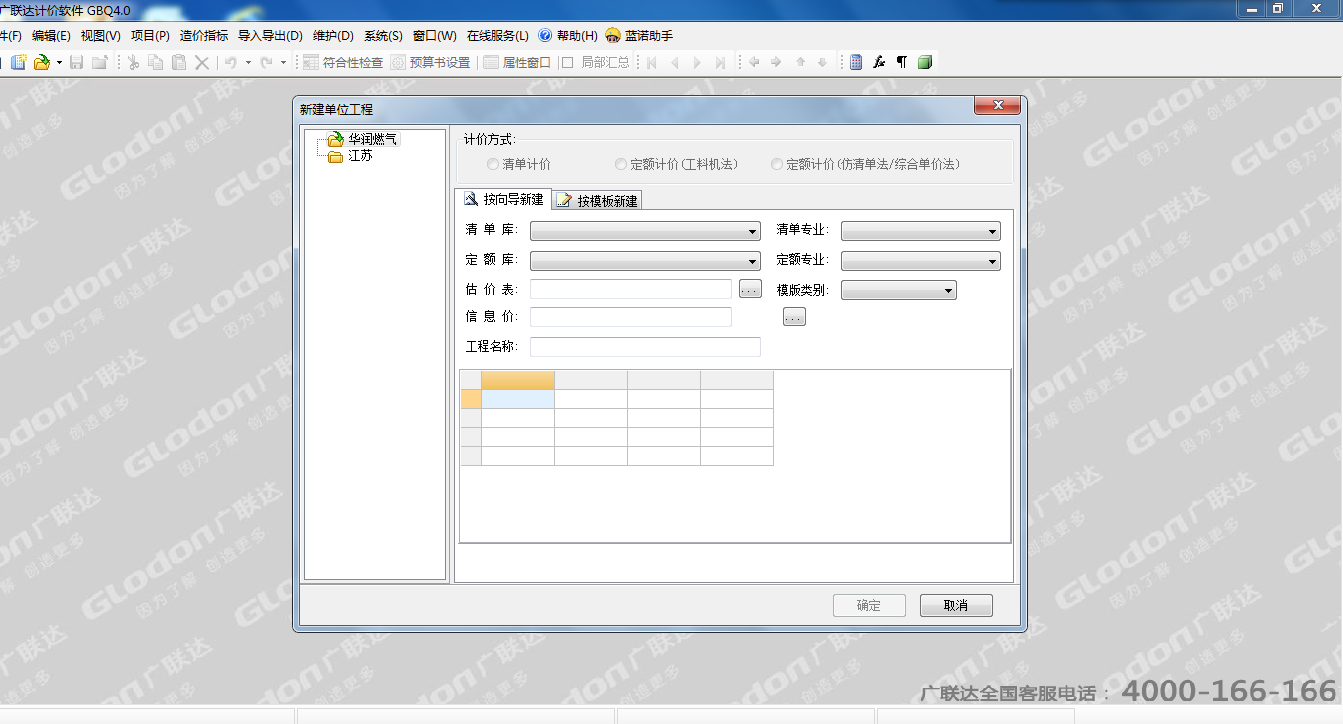Click the move left arrow icon
The width and height of the screenshot is (1343, 724).
[754, 62]
